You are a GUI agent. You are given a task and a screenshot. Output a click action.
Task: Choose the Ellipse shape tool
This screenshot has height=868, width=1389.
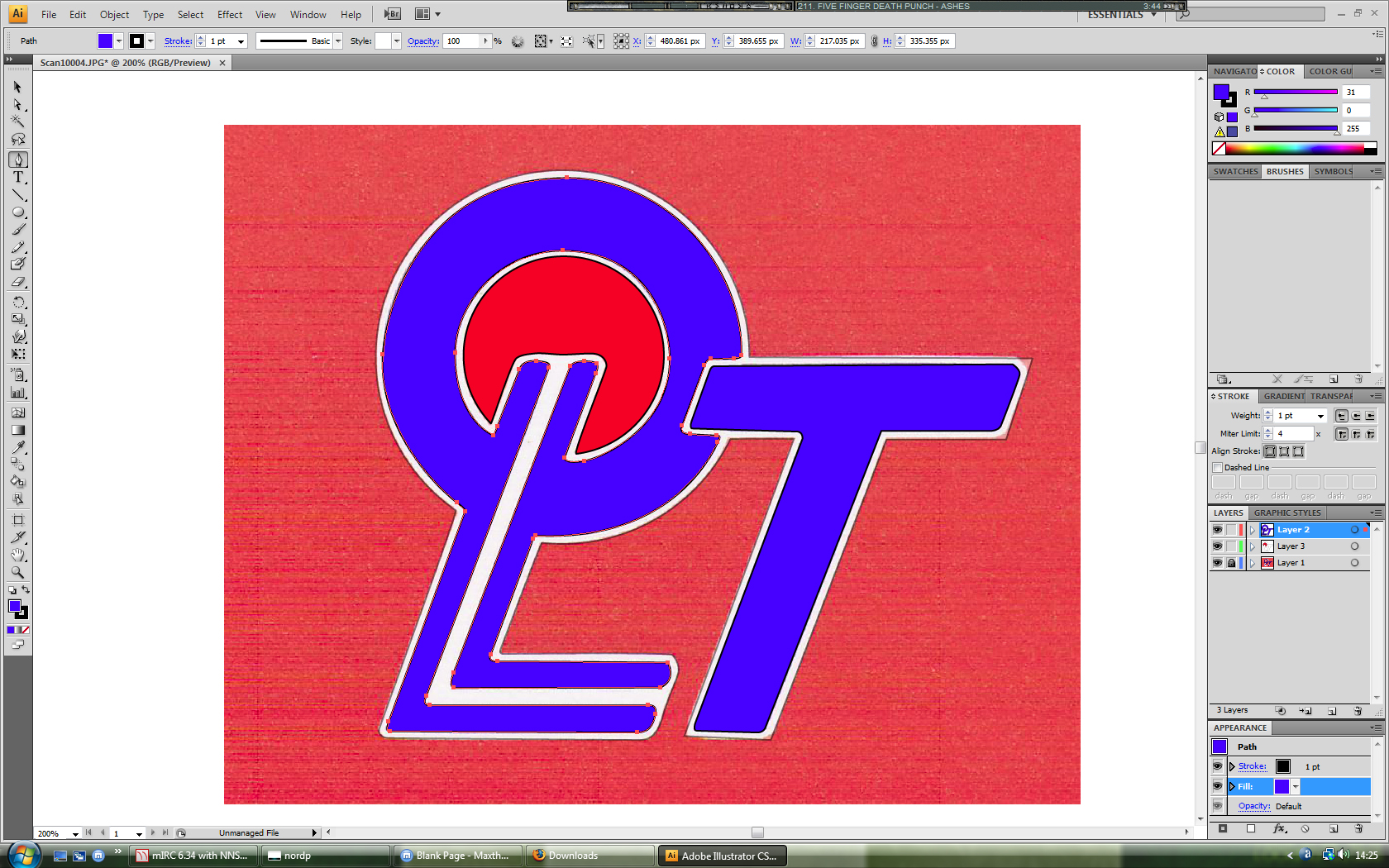click(17, 212)
